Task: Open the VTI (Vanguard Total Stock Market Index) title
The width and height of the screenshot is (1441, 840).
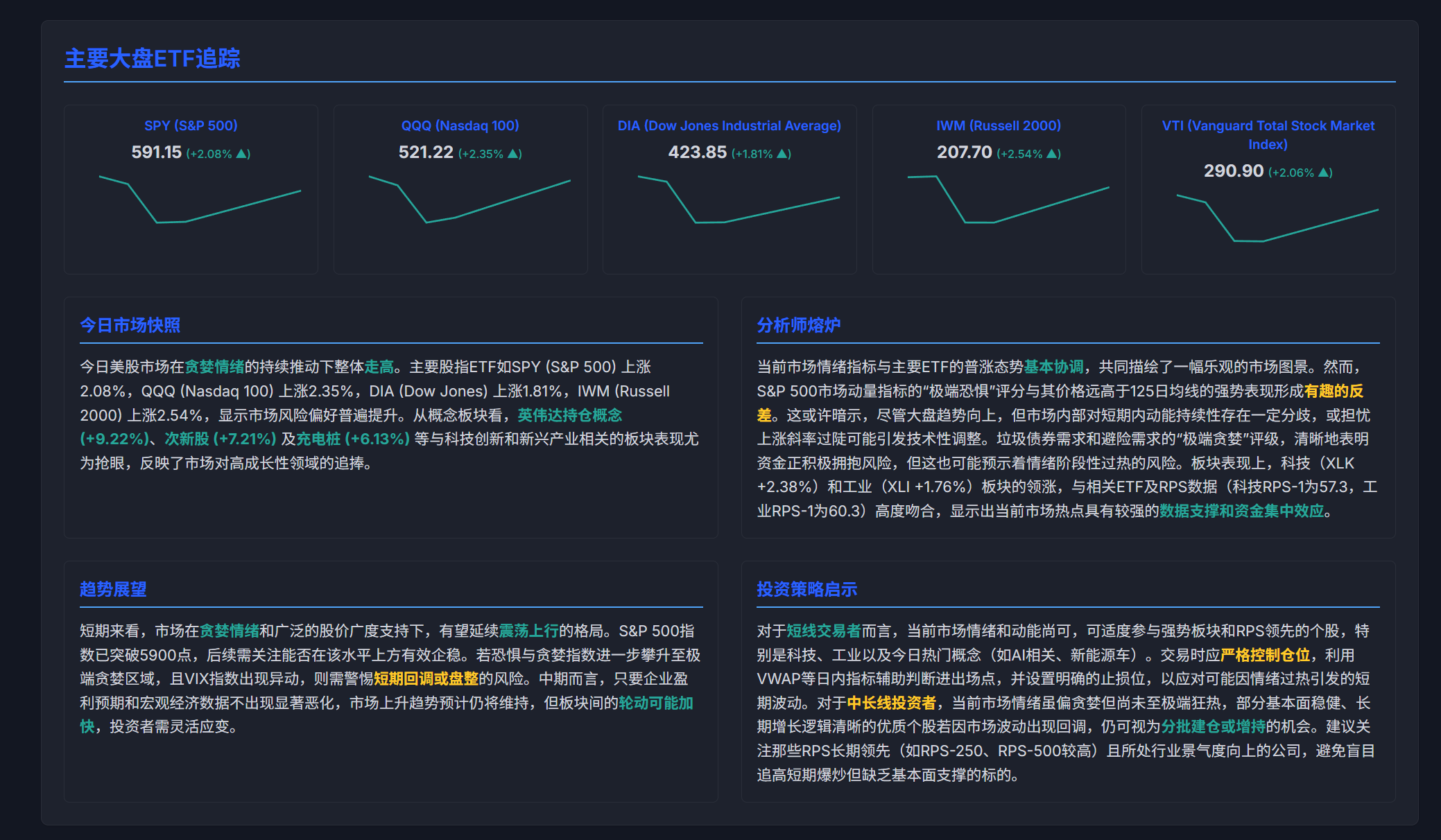Action: coord(1268,134)
